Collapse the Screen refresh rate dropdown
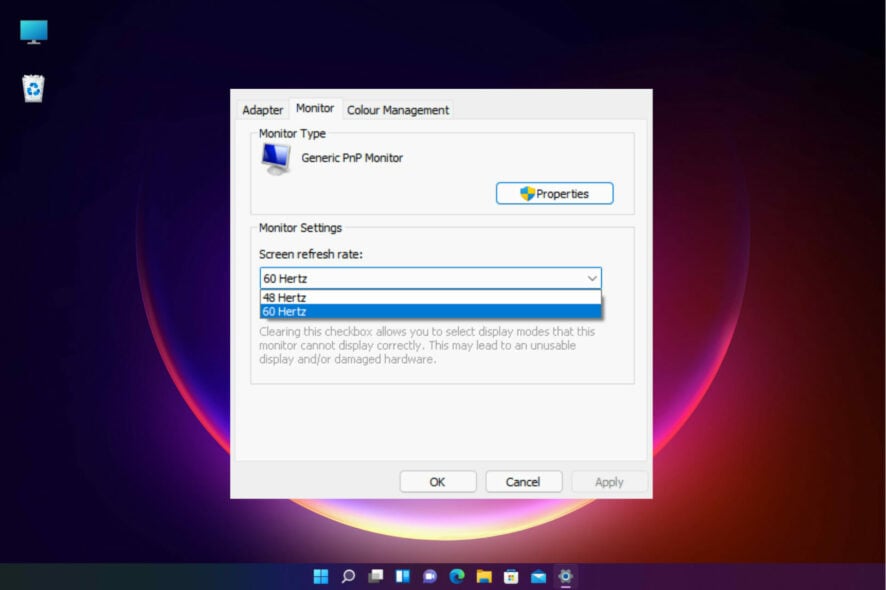The image size is (886, 590). [591, 278]
